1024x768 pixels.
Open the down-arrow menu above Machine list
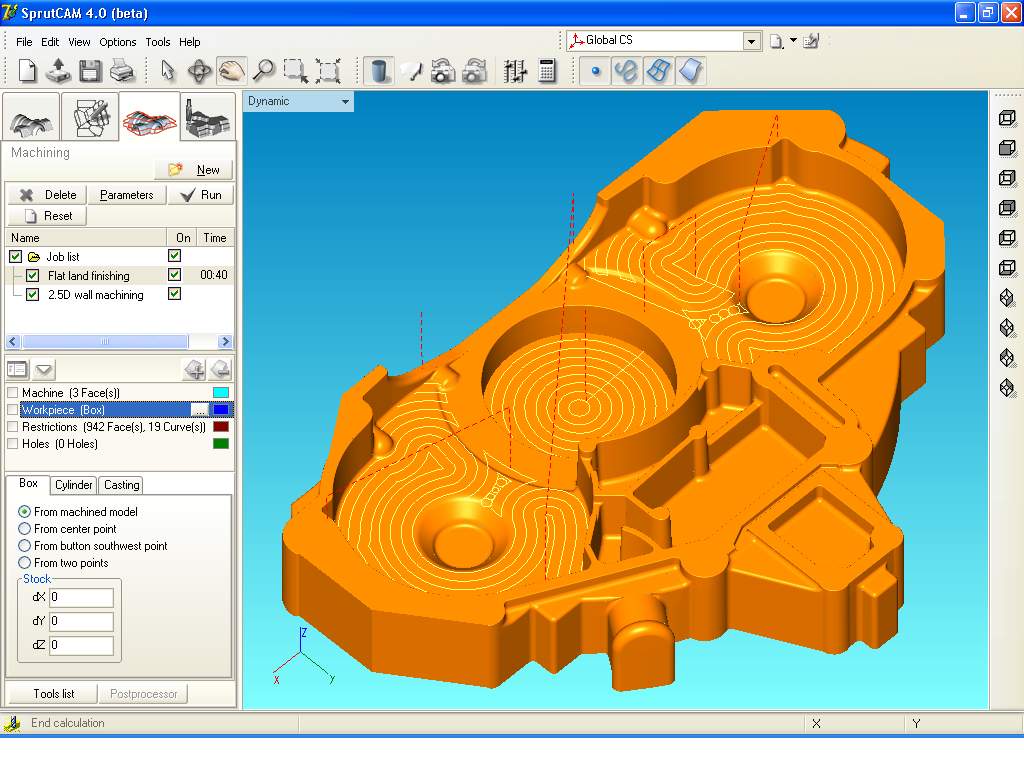point(45,369)
